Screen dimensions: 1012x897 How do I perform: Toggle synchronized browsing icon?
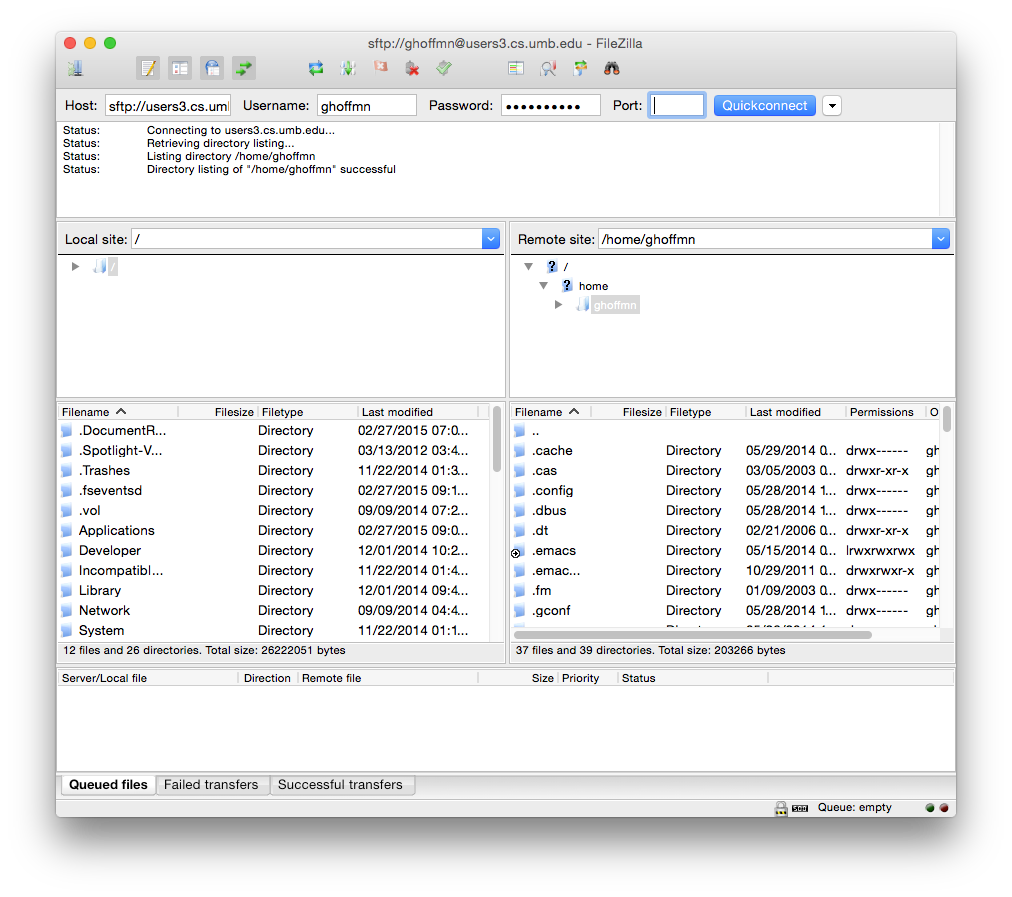[580, 68]
